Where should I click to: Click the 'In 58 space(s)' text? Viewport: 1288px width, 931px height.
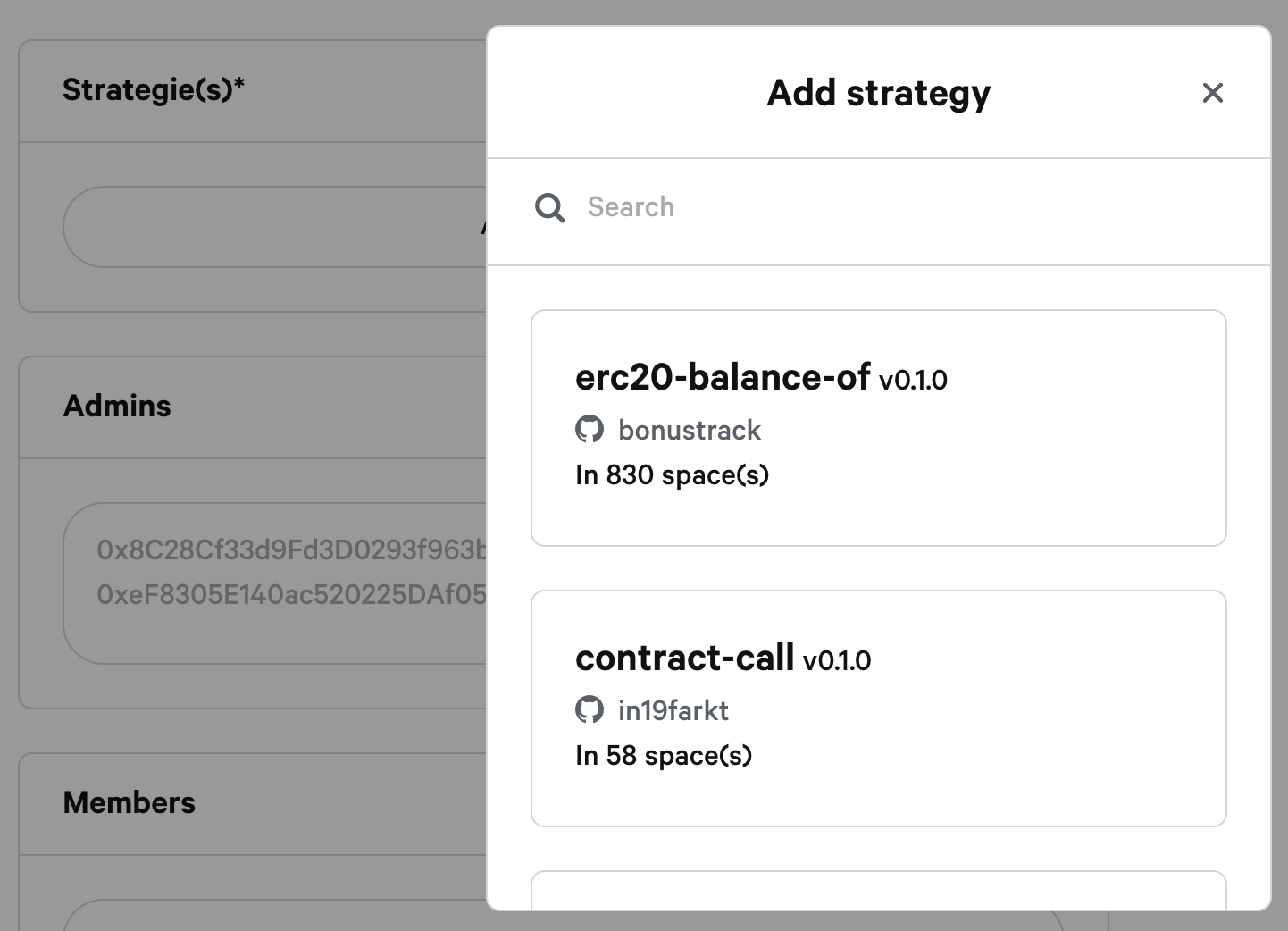coord(664,756)
